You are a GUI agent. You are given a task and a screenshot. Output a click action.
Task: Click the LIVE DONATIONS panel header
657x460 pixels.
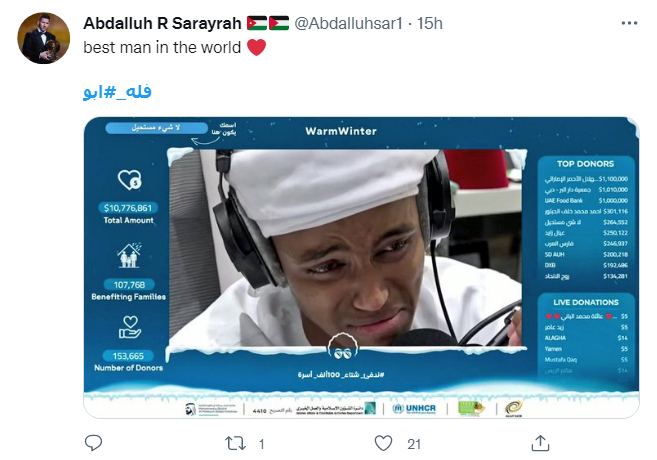click(x=586, y=302)
